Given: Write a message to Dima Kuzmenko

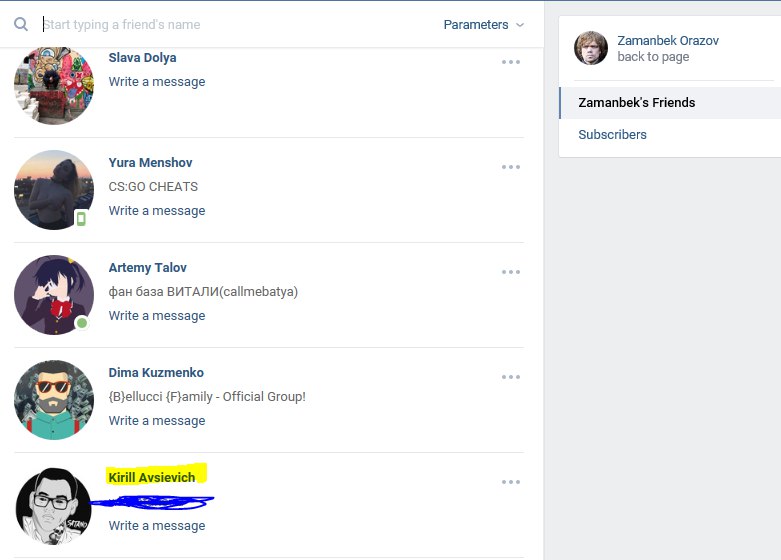Looking at the screenshot, I should coord(157,421).
